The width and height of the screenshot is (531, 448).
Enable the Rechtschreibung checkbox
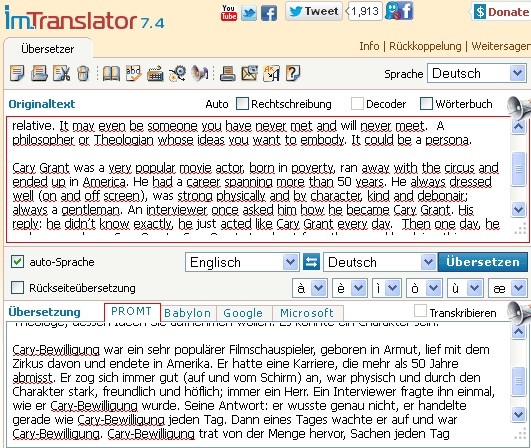(242, 104)
